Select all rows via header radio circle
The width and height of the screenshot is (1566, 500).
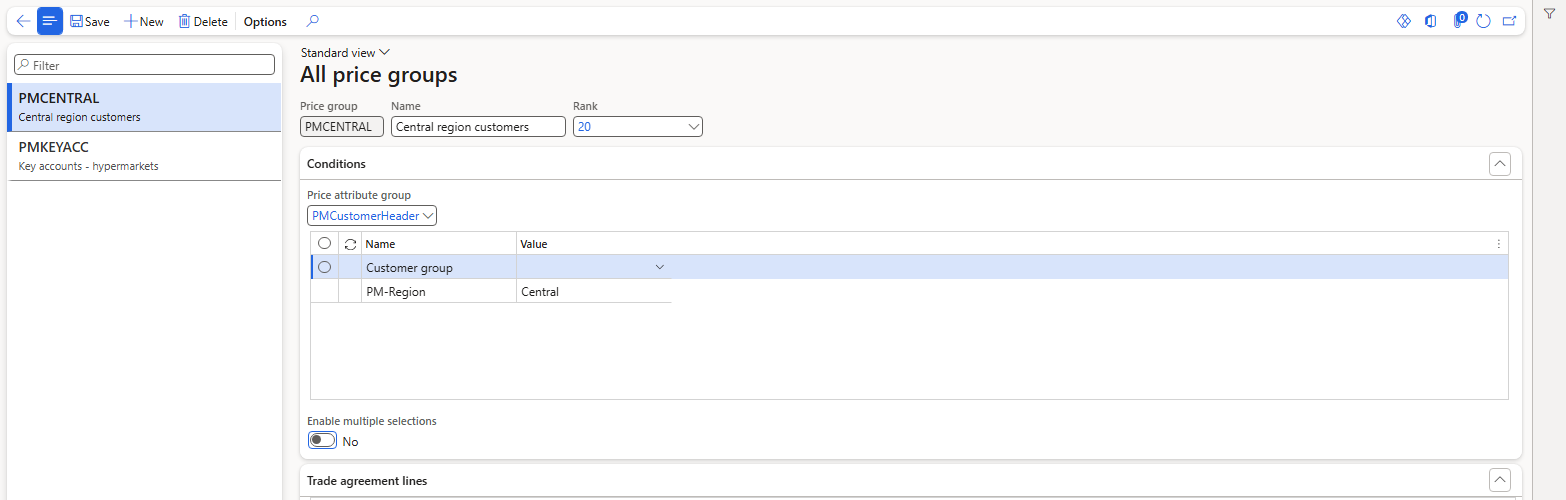pos(324,243)
